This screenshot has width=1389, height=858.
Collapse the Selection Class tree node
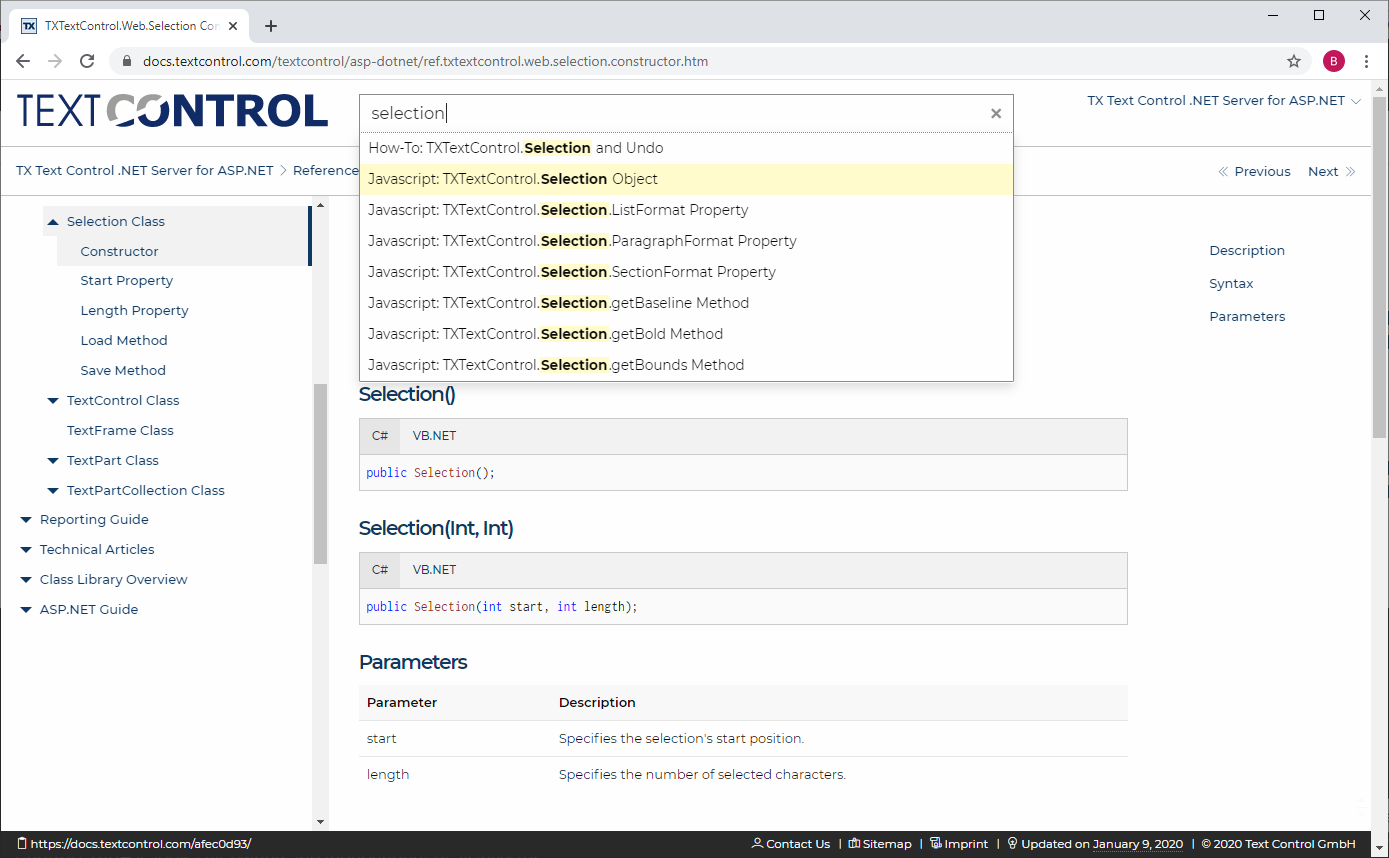click(x=53, y=221)
